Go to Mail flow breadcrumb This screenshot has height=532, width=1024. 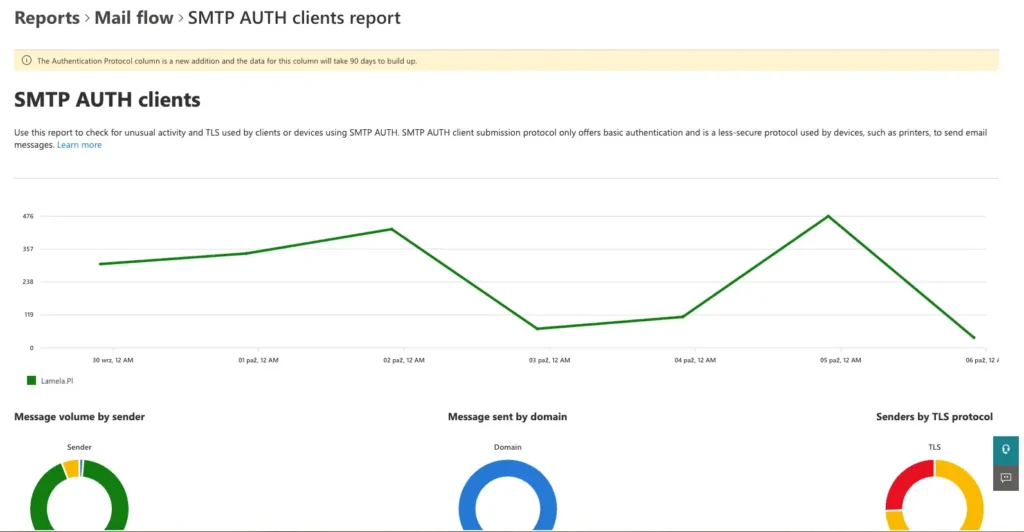click(x=134, y=18)
